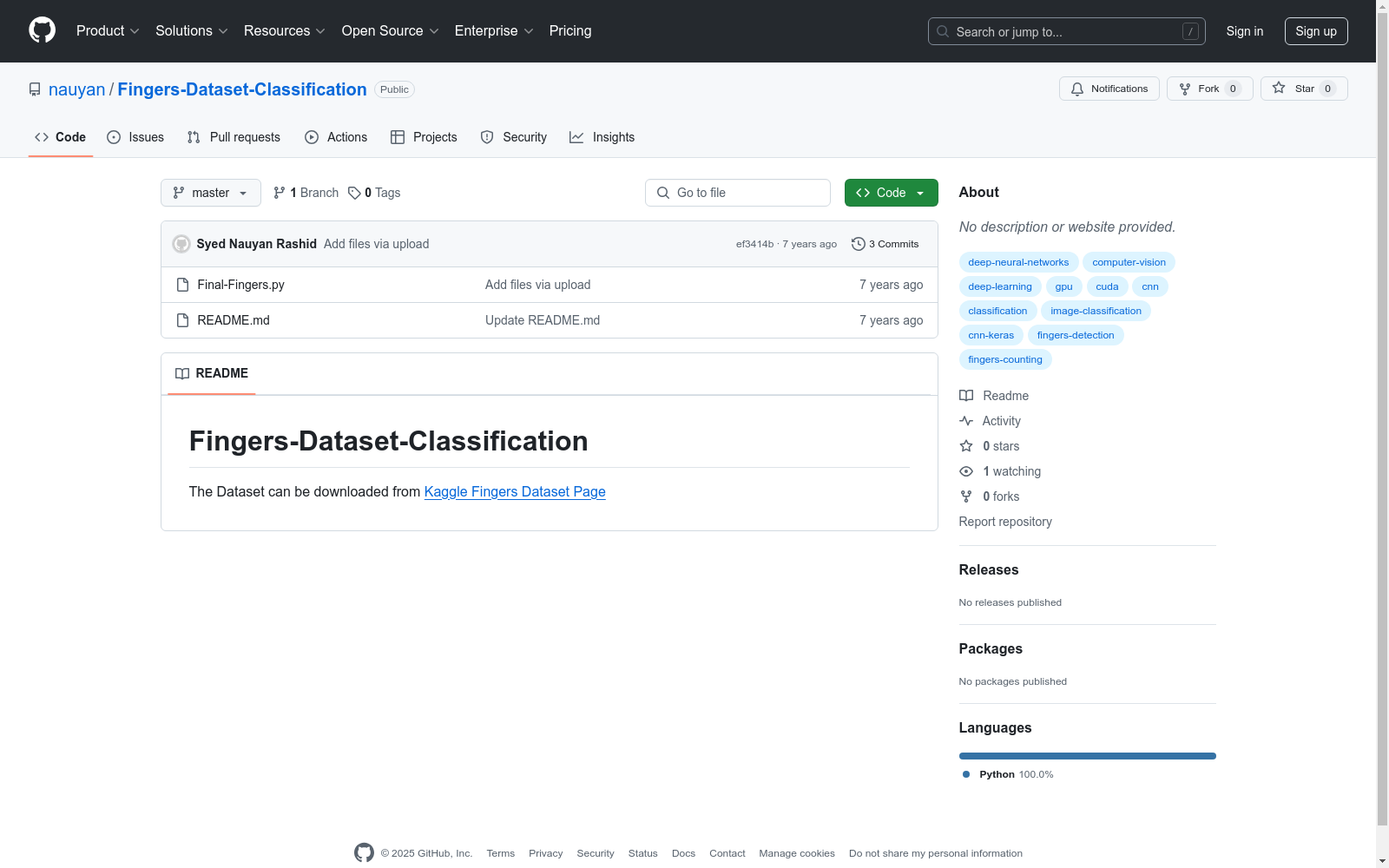
Task: Expand the Solutions menu
Action: [192, 31]
